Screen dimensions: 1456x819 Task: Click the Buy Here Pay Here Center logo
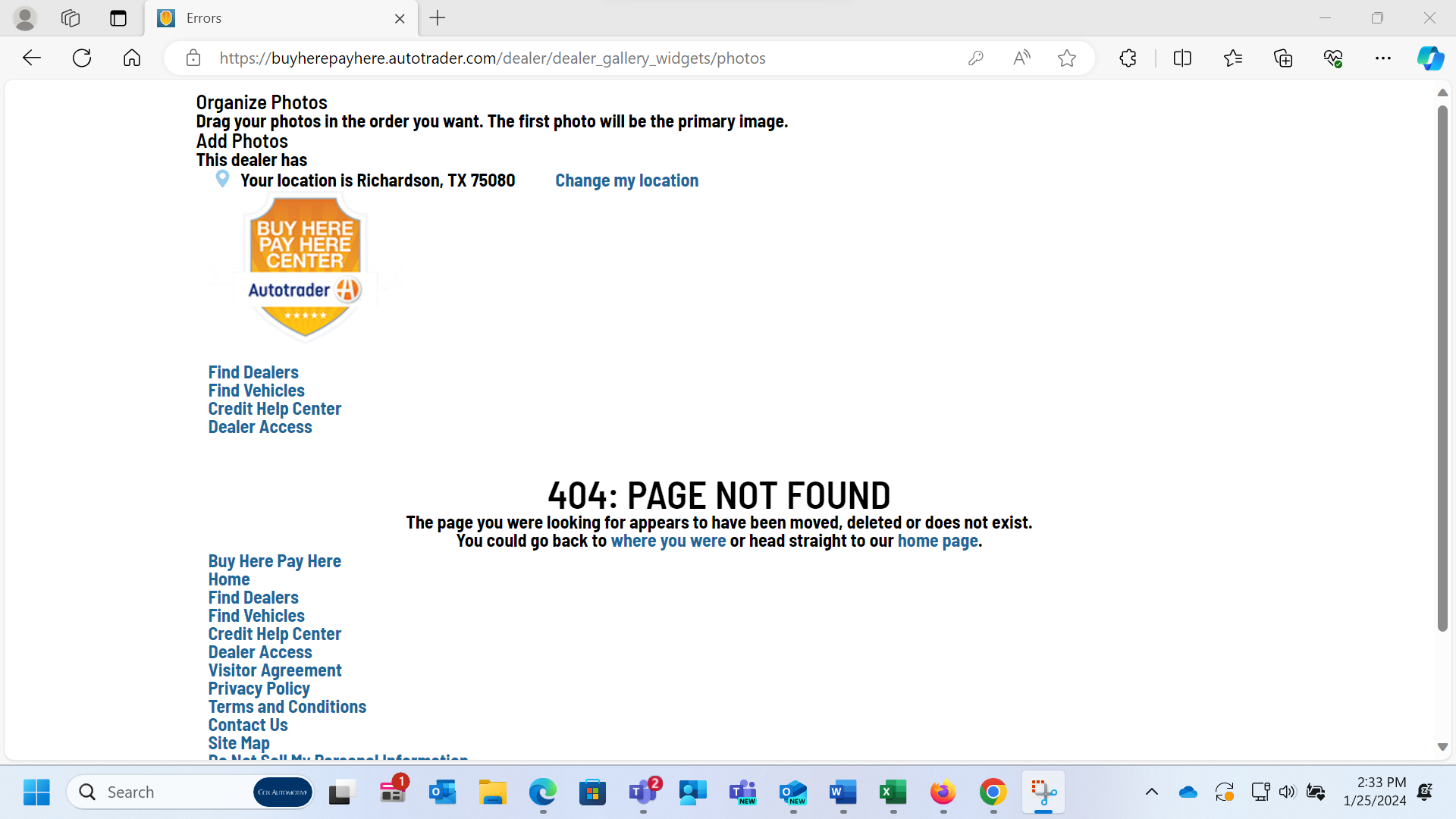click(x=305, y=265)
